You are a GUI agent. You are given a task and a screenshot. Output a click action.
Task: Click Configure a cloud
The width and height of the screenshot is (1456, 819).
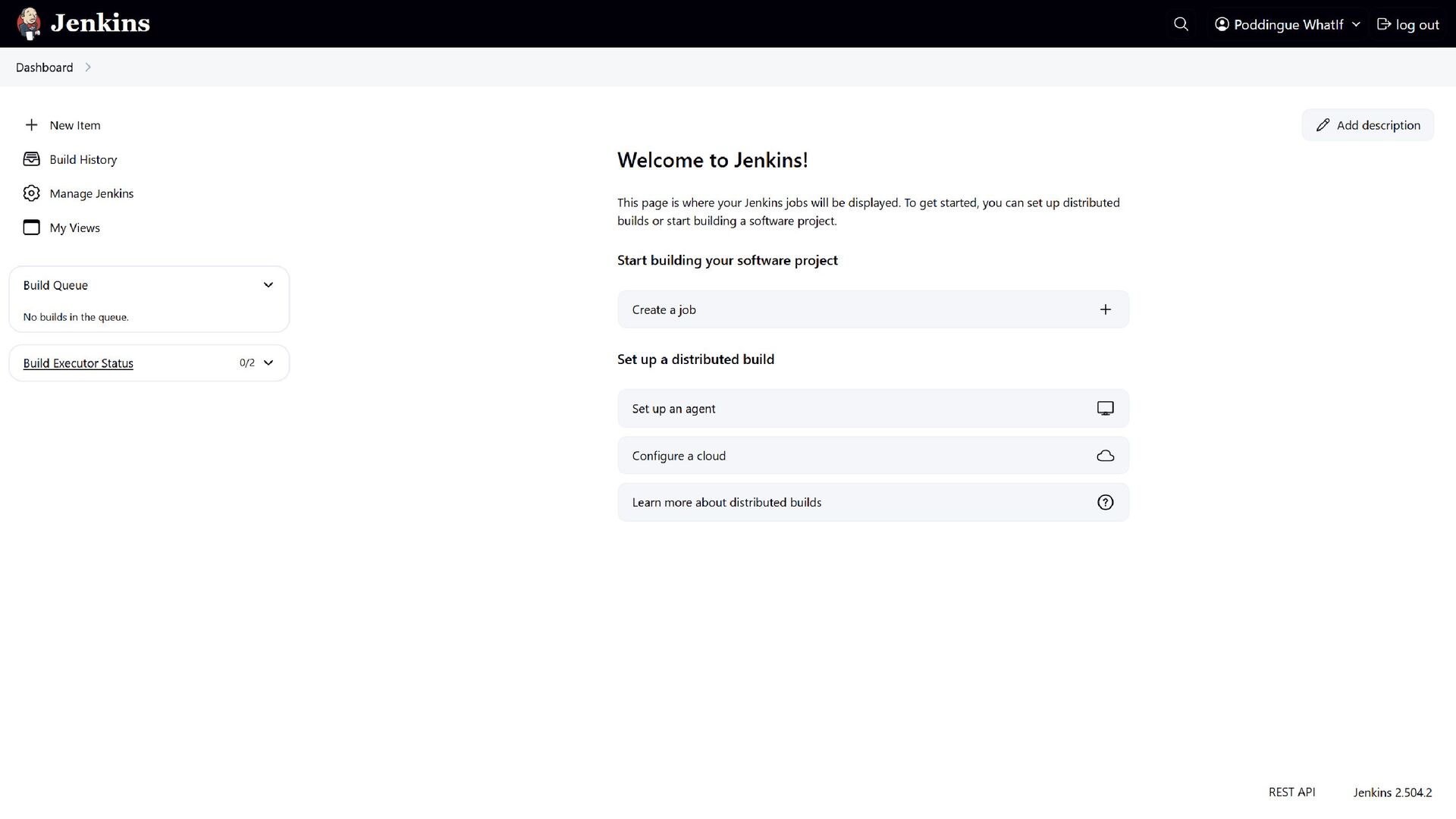tap(873, 456)
